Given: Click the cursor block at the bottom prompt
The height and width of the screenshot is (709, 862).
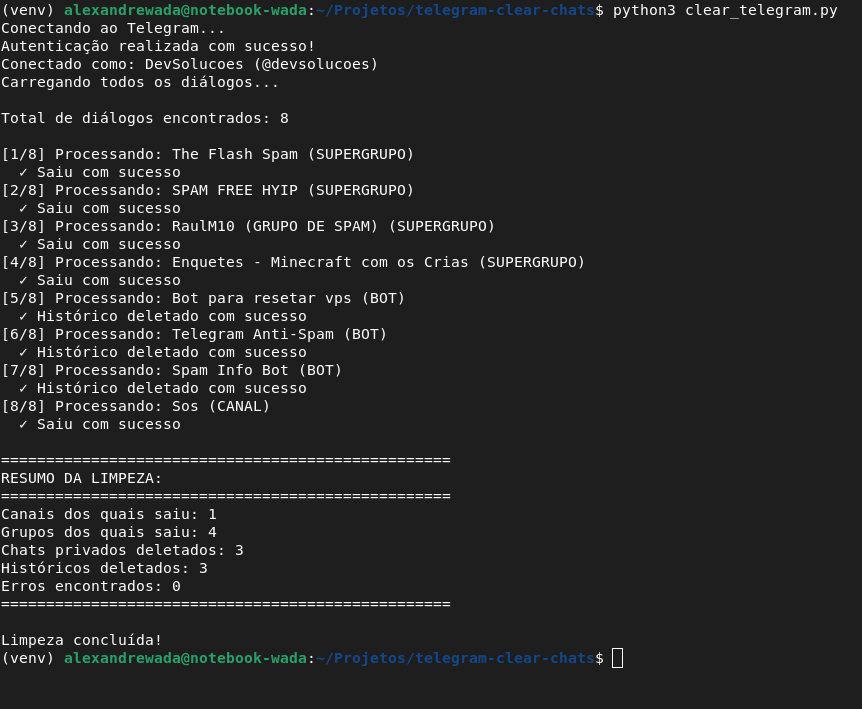Looking at the screenshot, I should 617,658.
